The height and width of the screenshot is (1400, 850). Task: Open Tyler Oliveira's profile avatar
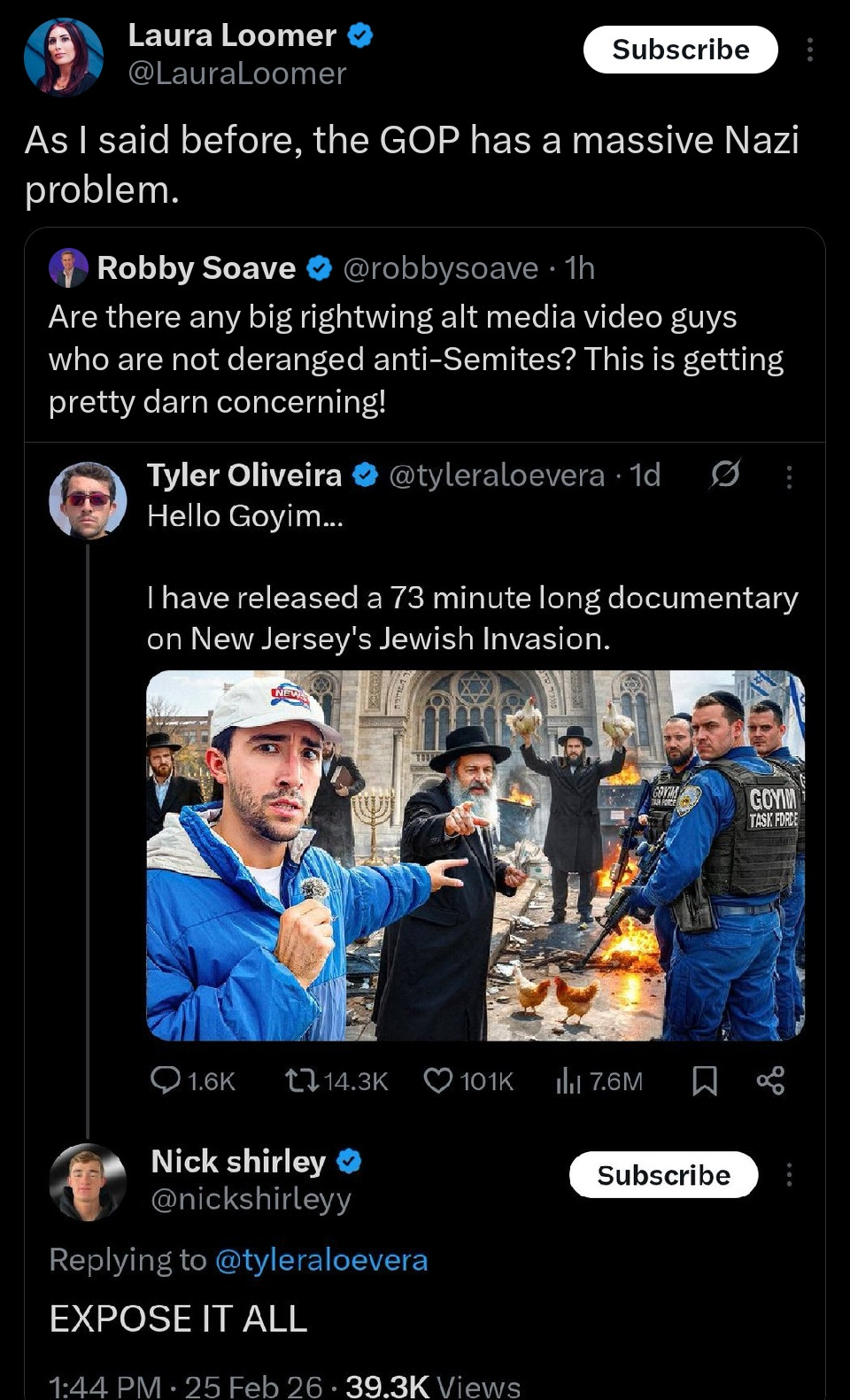click(87, 500)
